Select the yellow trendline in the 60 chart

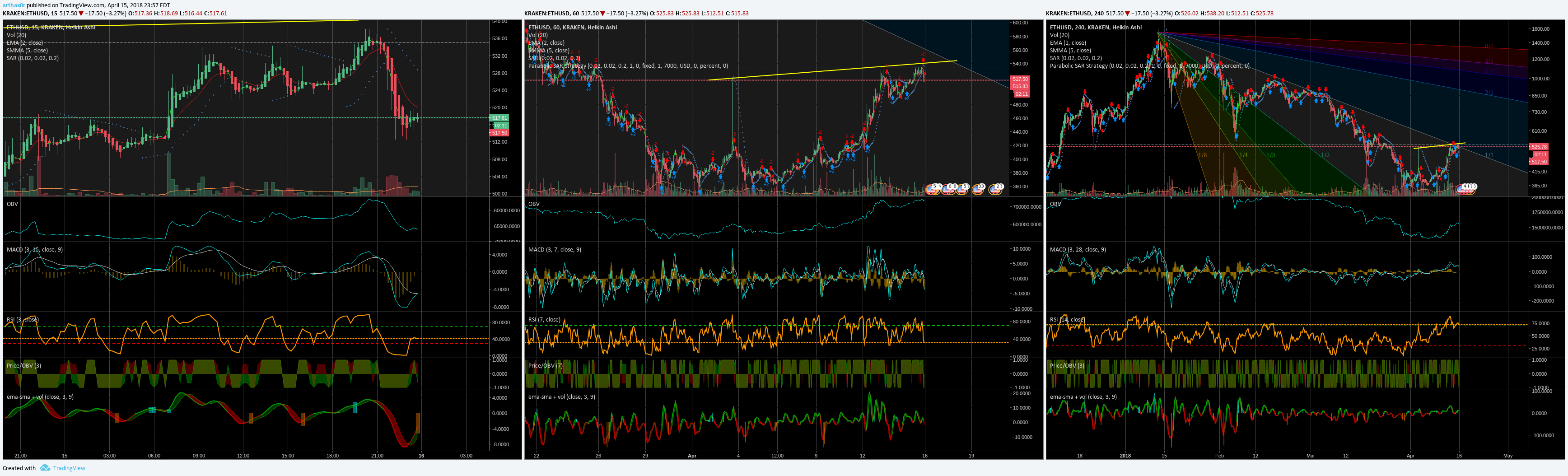point(832,70)
